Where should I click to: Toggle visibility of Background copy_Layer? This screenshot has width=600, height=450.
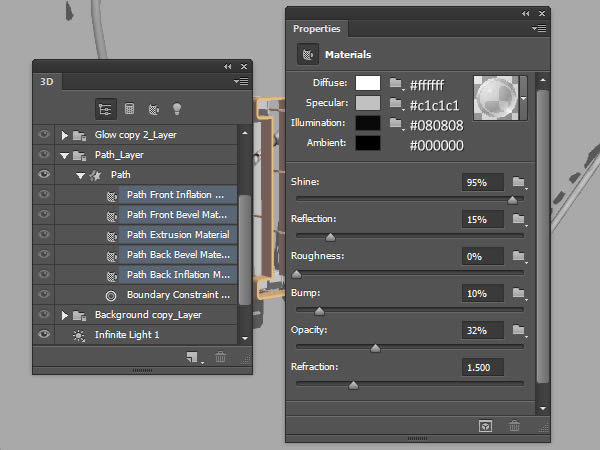coord(44,314)
